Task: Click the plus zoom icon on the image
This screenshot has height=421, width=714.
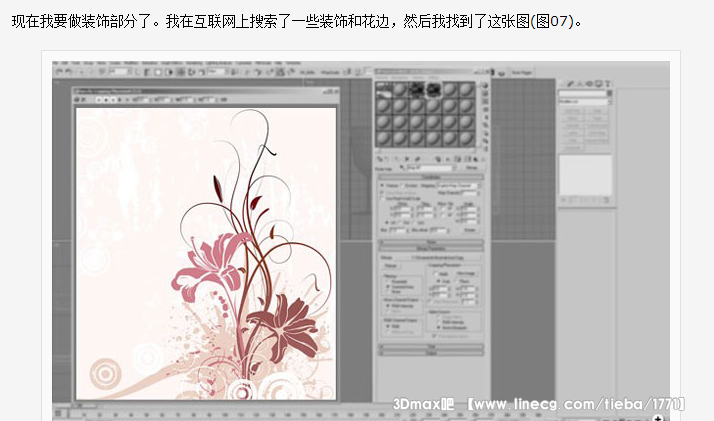Action: (x=658, y=418)
